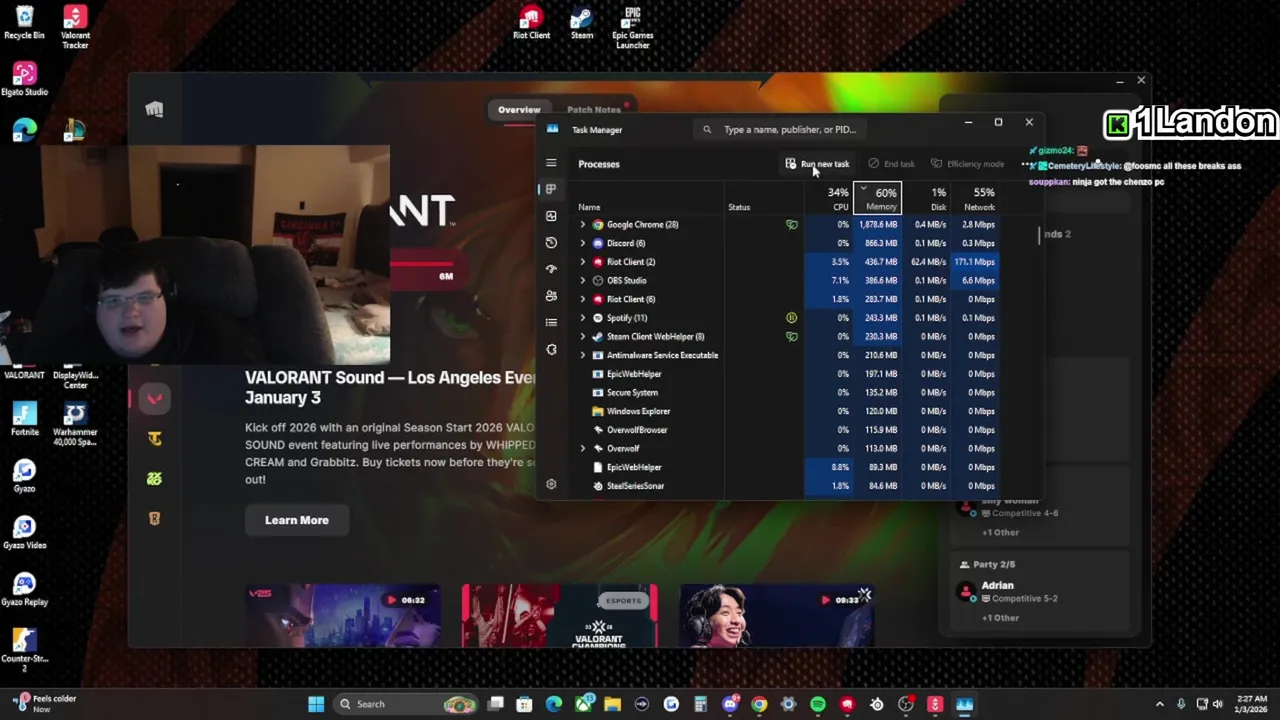Sort processes by Disk column

point(925,198)
